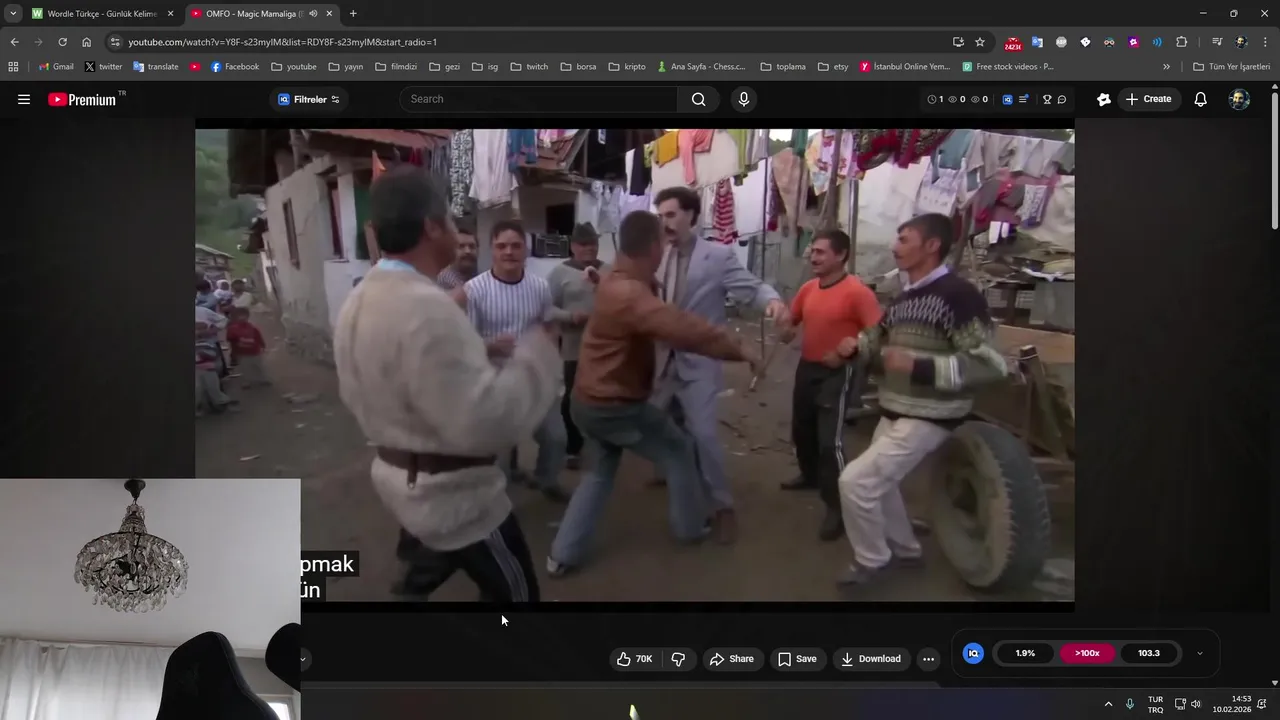Open the vidIQ list icon with dot

click(1024, 99)
